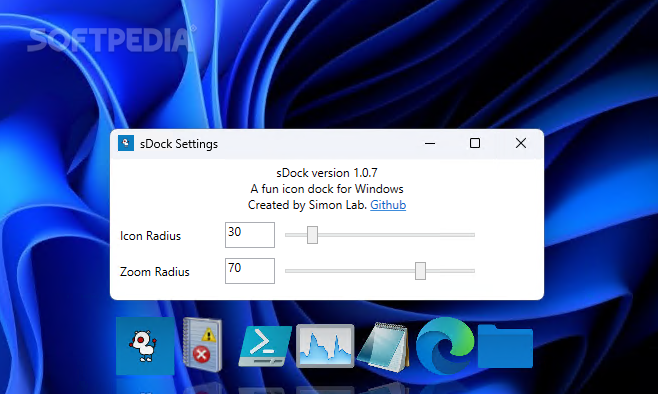
Task: Click the 'sDock Settings' window title
Action: [x=179, y=144]
